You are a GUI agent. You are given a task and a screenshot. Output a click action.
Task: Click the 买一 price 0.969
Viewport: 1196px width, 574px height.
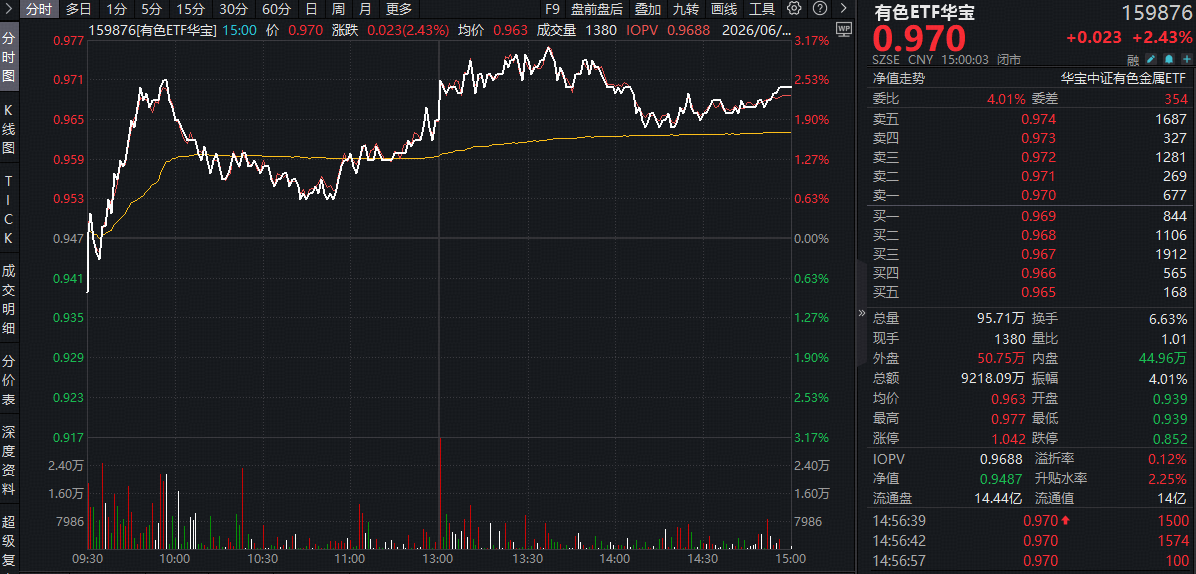[1039, 216]
